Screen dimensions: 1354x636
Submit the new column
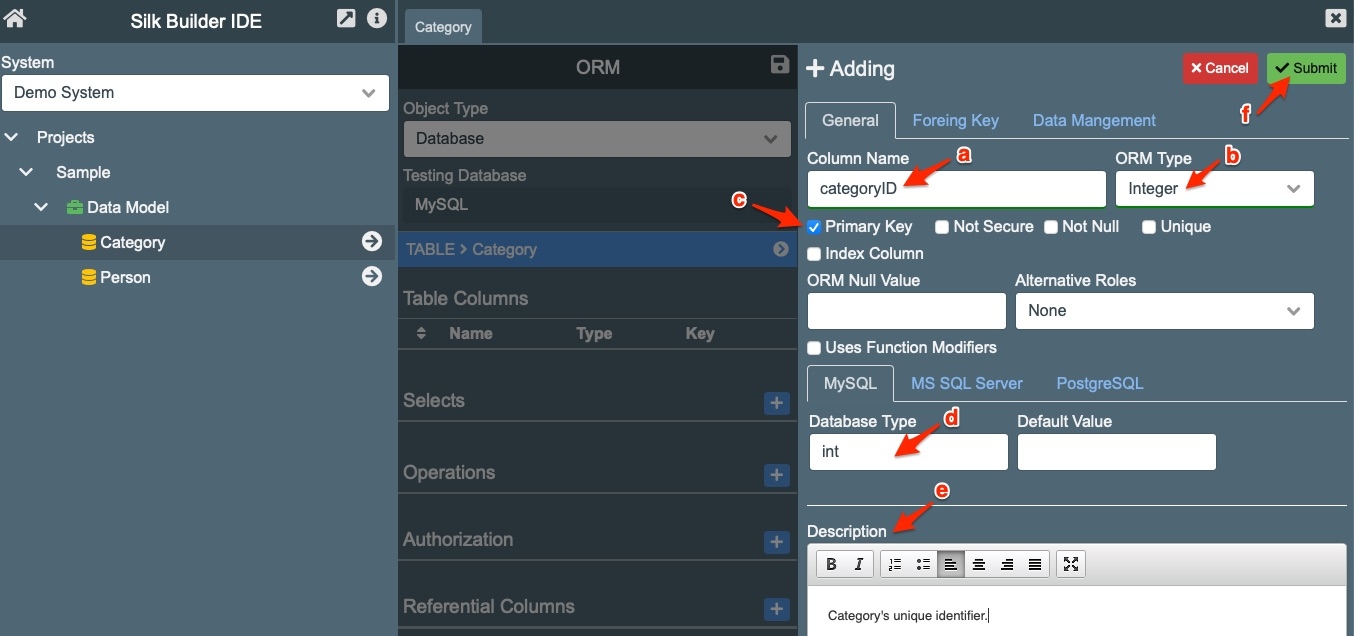click(x=1305, y=69)
